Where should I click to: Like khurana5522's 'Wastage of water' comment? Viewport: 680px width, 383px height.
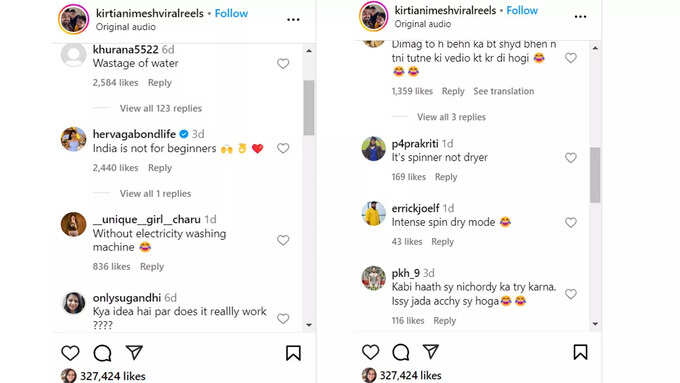click(x=283, y=64)
